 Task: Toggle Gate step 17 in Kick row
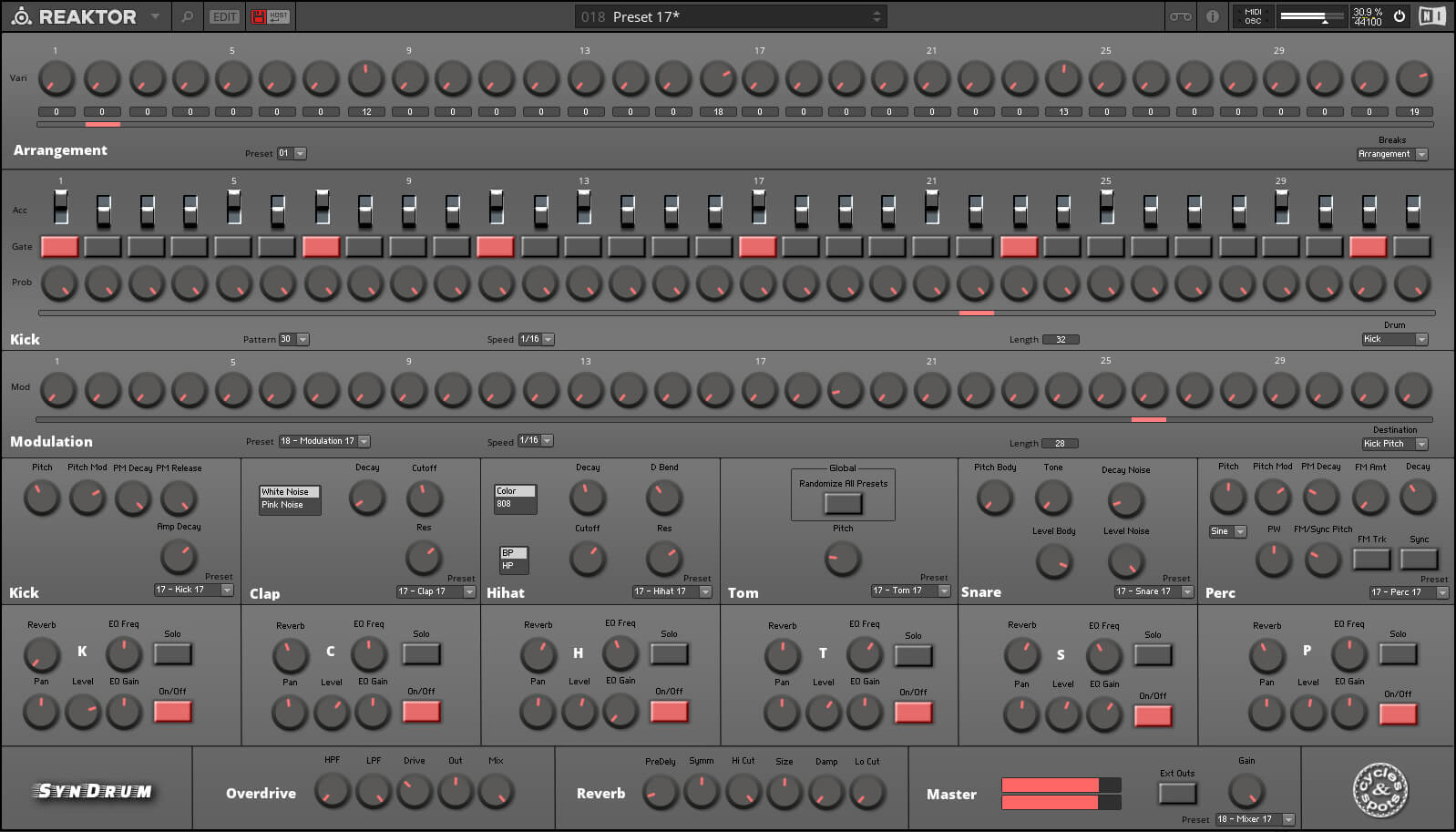(757, 246)
